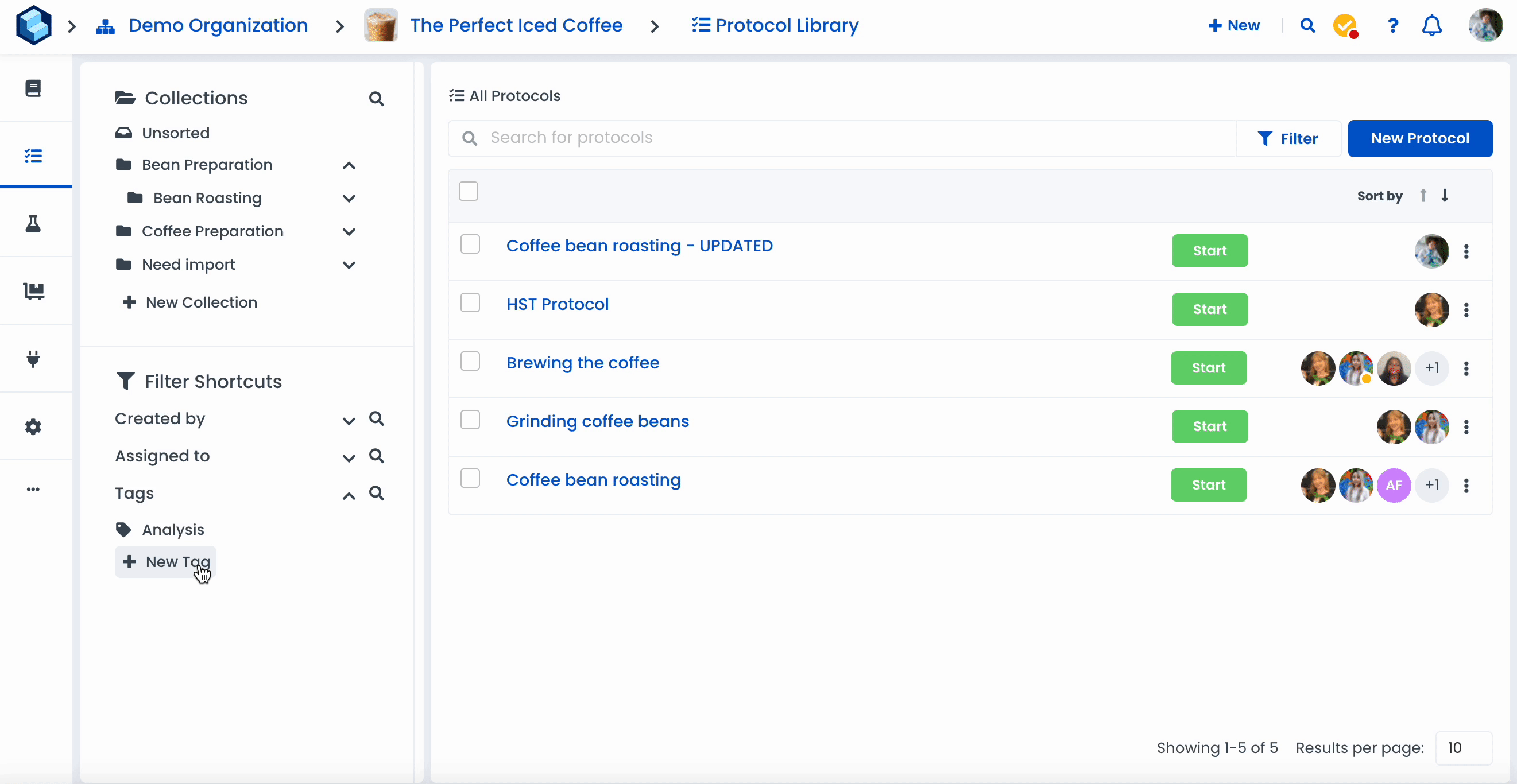The width and height of the screenshot is (1517, 784).
Task: Click the New Protocol button
Action: (x=1420, y=138)
